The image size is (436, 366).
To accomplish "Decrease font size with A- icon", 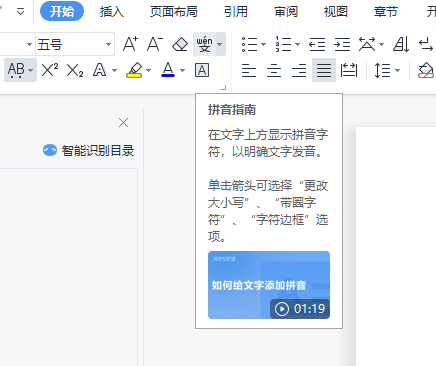I will 155,44.
